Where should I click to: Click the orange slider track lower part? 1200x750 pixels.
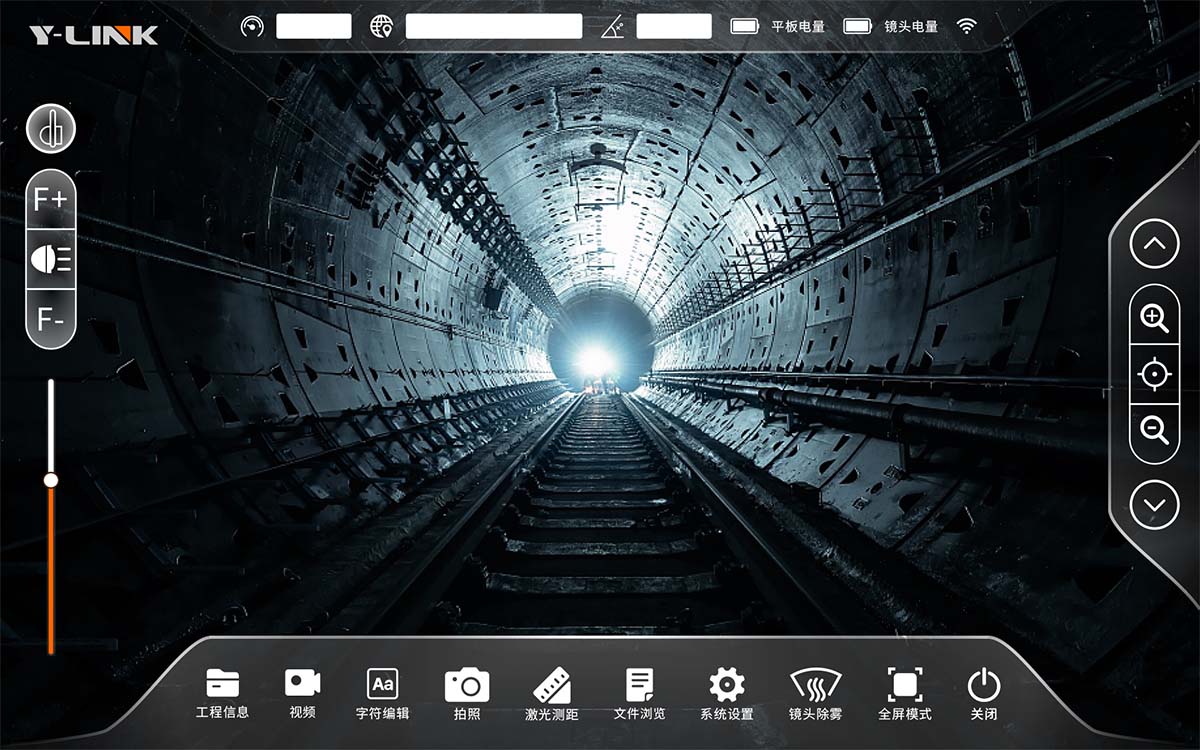[x=51, y=570]
